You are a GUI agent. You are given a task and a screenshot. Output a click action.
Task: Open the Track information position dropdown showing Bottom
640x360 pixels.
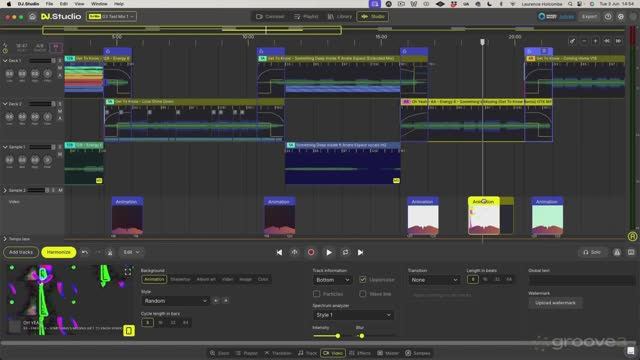[332, 280]
